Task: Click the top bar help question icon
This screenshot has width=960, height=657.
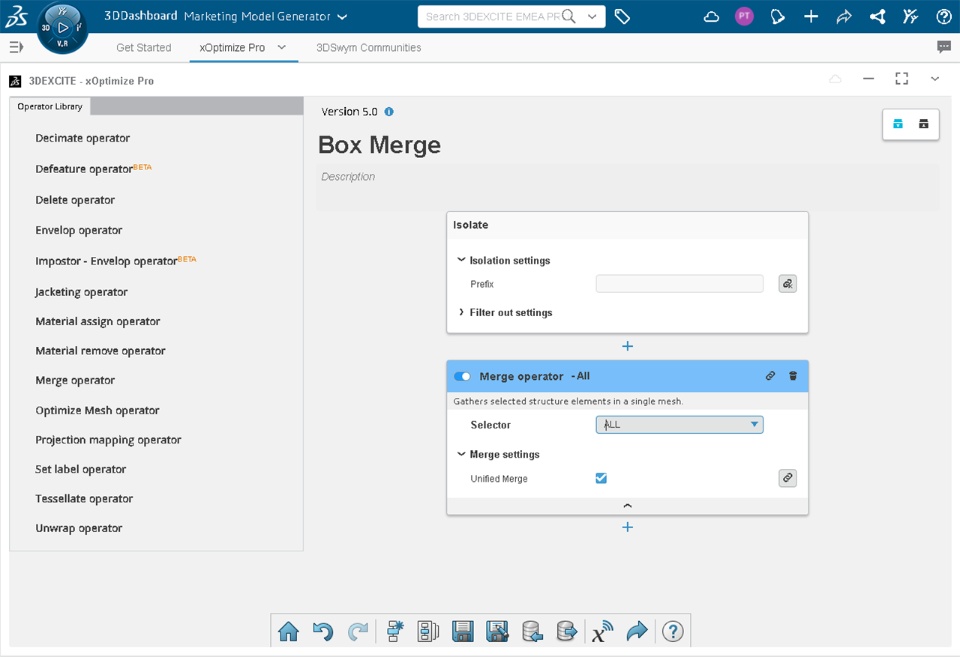Action: click(943, 17)
